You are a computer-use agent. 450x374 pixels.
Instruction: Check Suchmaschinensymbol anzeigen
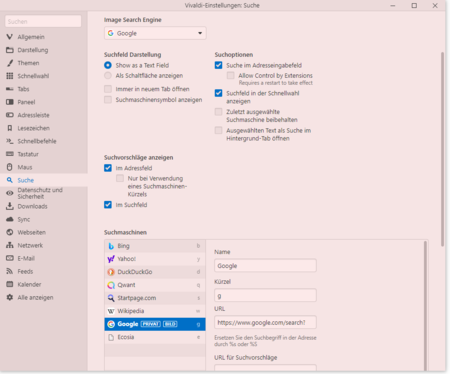pyautogui.click(x=108, y=100)
